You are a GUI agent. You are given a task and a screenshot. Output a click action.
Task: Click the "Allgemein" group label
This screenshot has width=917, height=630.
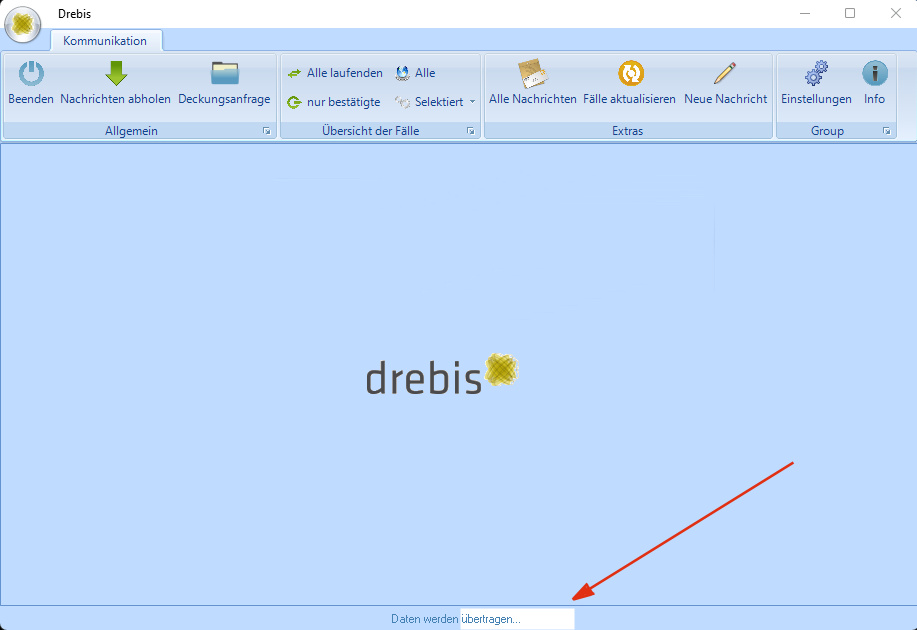(132, 131)
